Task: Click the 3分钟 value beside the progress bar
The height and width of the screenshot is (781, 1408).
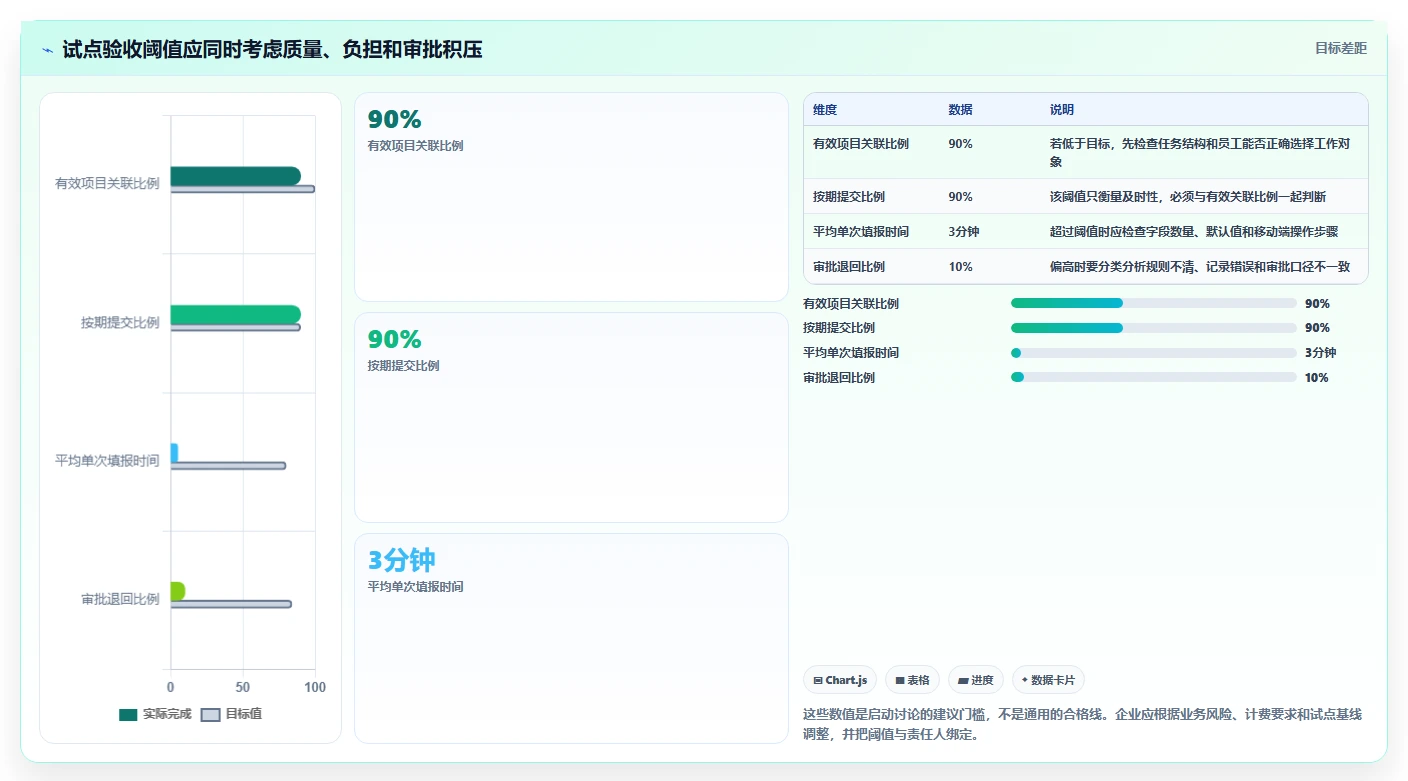Action: [x=1320, y=352]
